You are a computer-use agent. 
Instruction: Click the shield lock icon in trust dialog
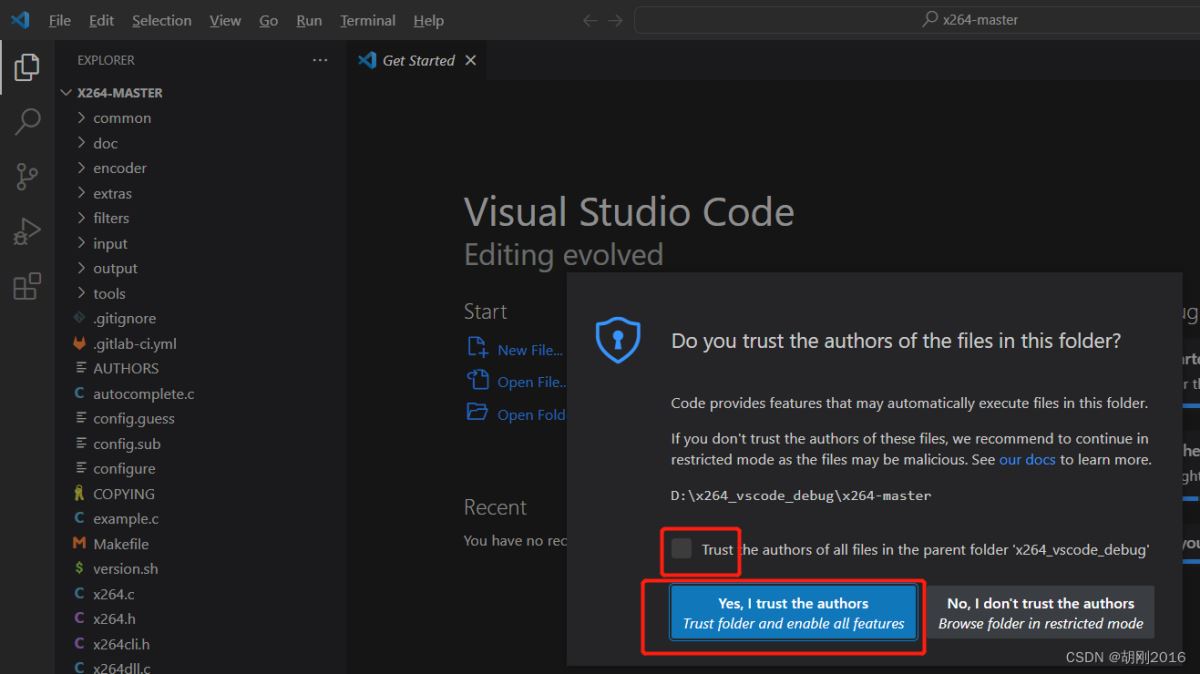coord(617,340)
